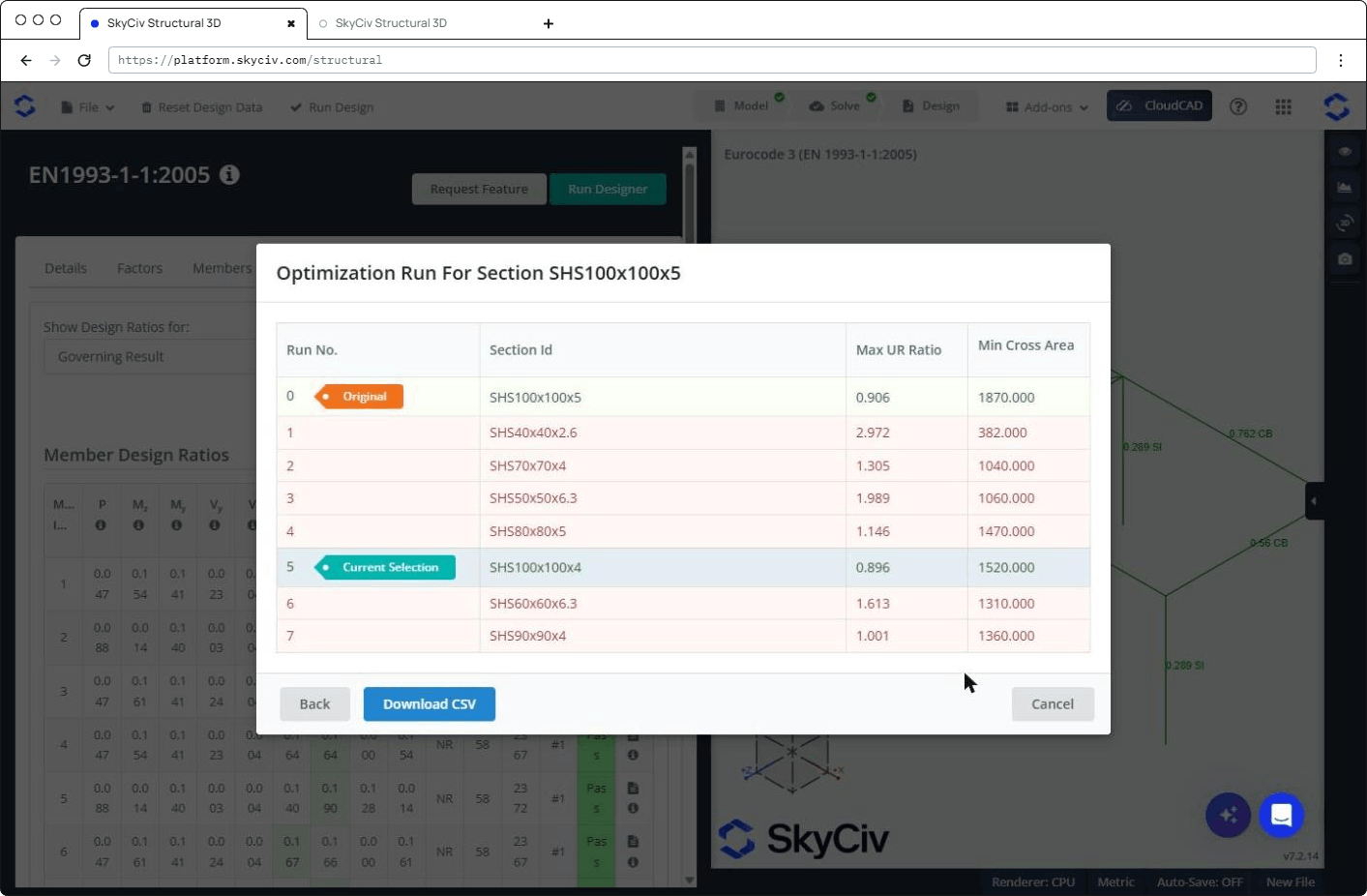Click Run Design in toolbar
Viewport: 1367px width, 896px height.
(332, 107)
